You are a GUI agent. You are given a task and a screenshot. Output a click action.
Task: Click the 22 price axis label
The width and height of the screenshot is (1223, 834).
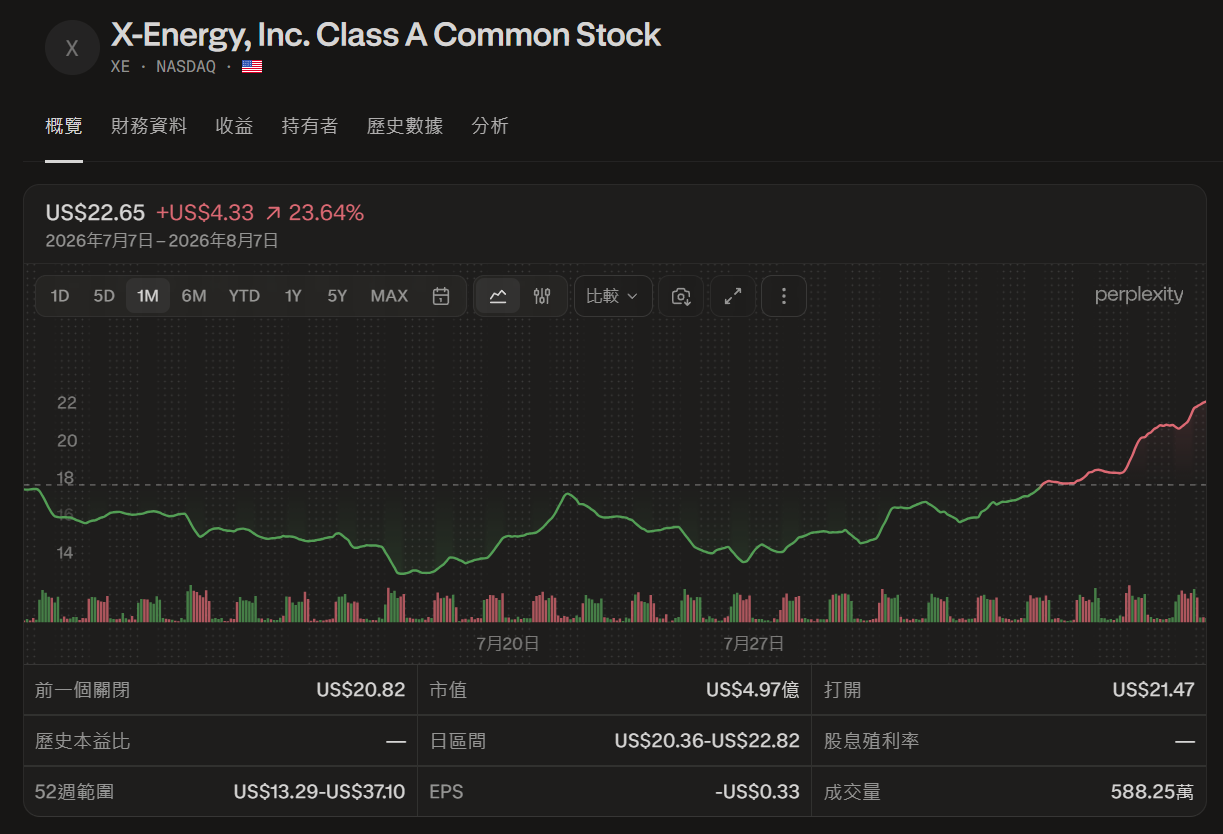point(67,403)
